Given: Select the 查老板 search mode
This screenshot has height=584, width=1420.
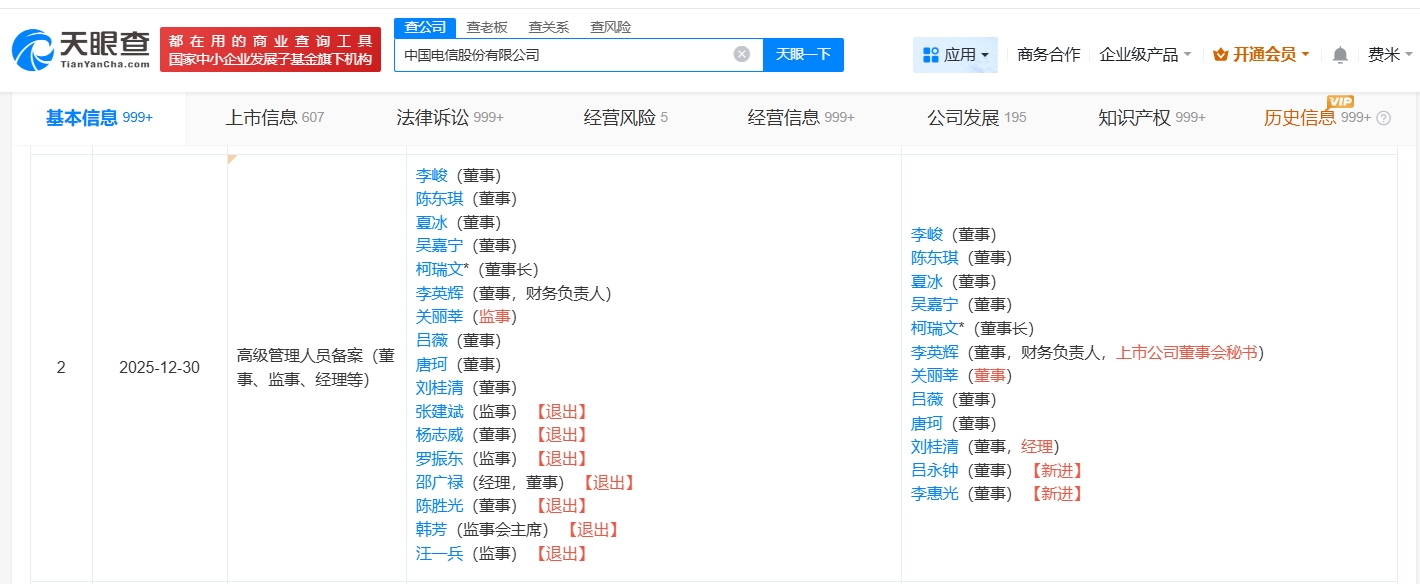Looking at the screenshot, I should click(487, 27).
